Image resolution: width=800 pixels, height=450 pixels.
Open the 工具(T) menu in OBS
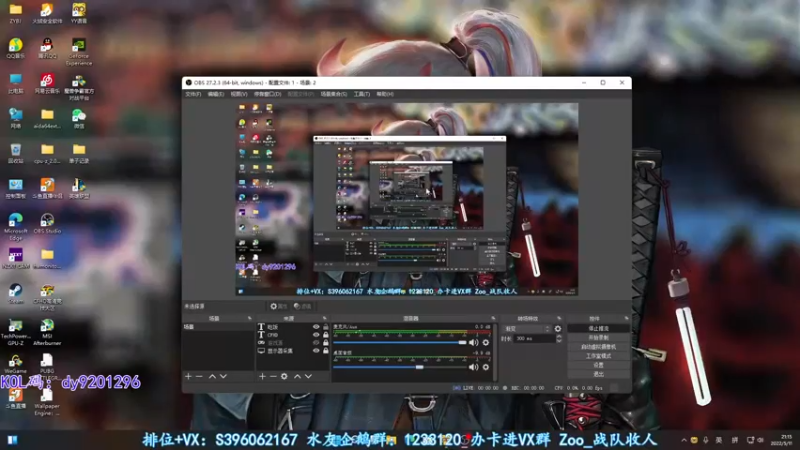[x=362, y=94]
